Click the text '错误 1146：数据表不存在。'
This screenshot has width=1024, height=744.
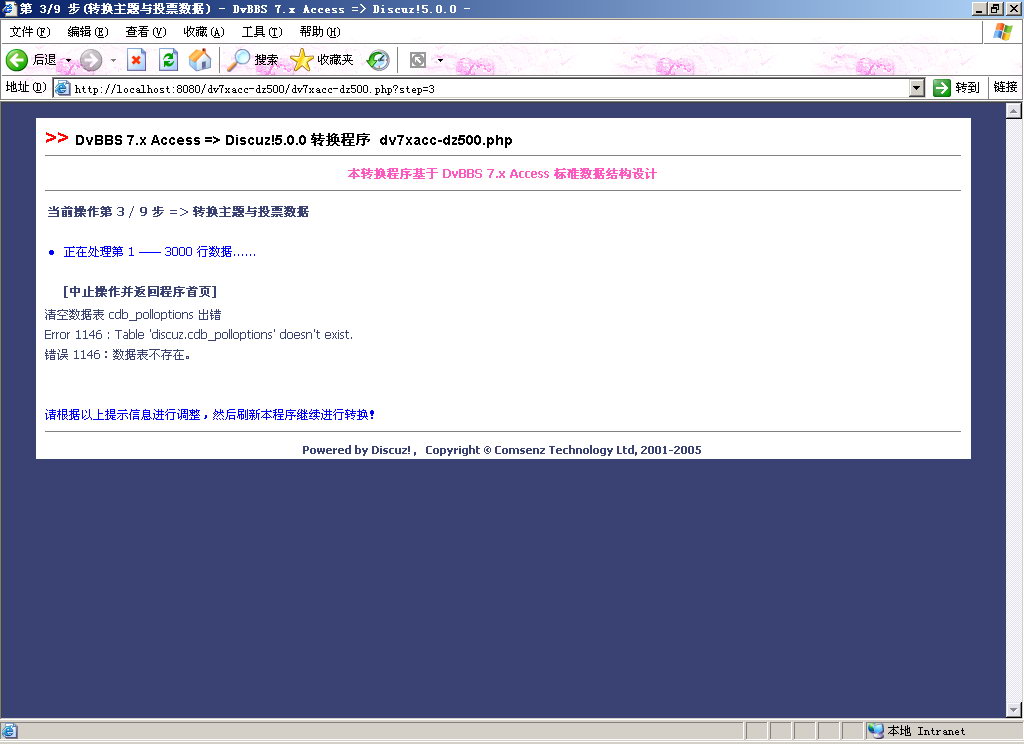118,355
